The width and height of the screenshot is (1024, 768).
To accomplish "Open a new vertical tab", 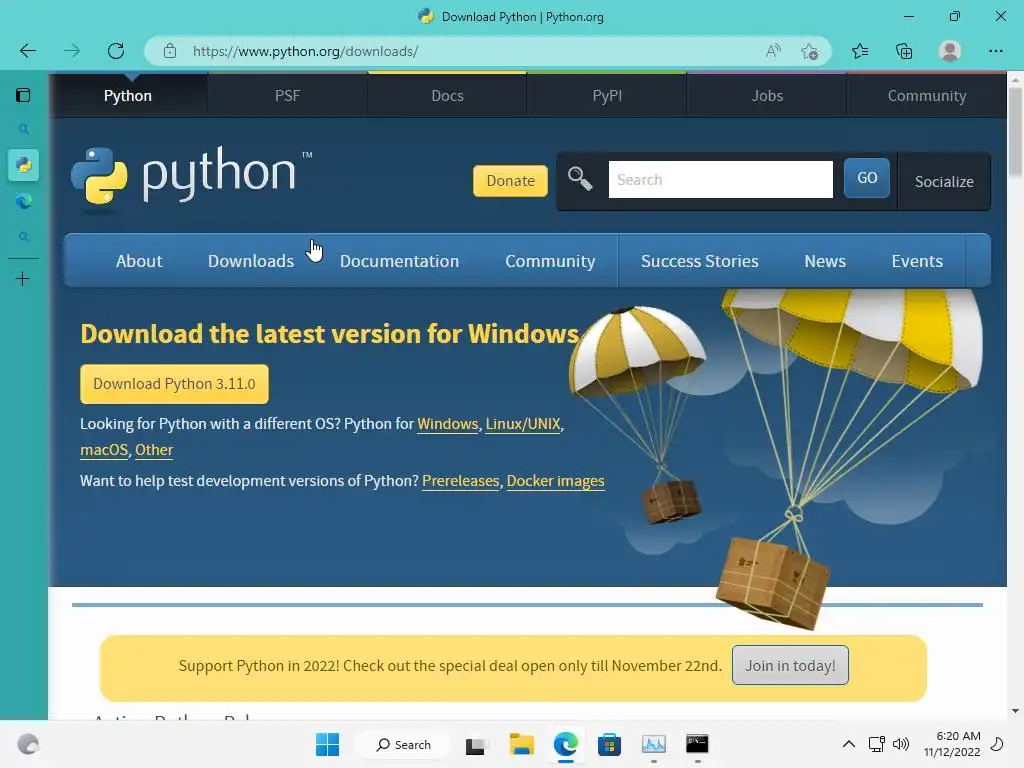I will [23, 279].
